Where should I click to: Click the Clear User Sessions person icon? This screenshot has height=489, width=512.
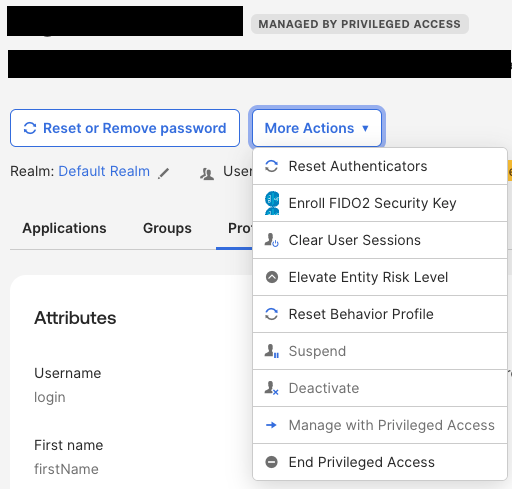click(272, 240)
